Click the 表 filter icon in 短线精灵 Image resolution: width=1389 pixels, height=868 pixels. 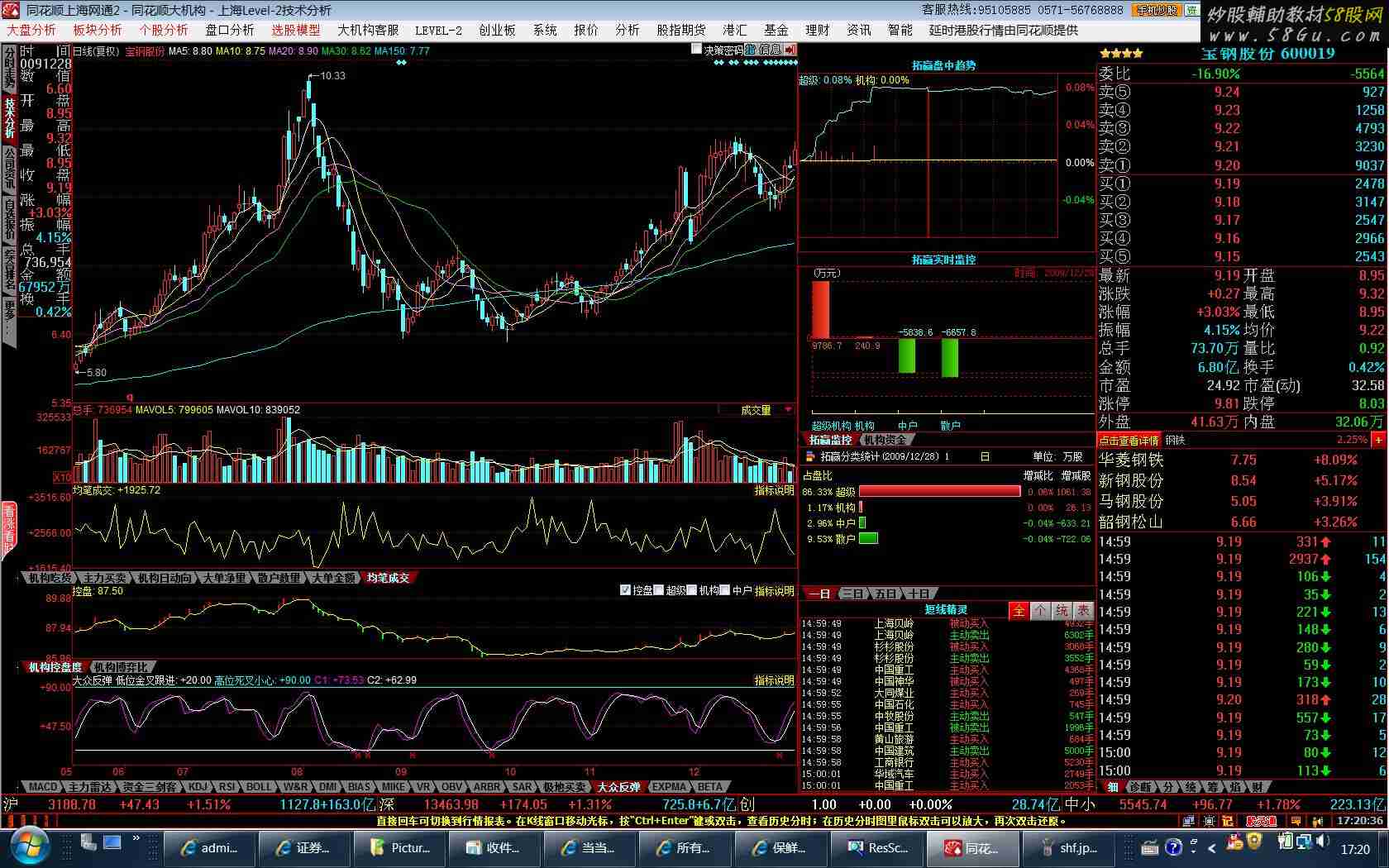point(1083,610)
